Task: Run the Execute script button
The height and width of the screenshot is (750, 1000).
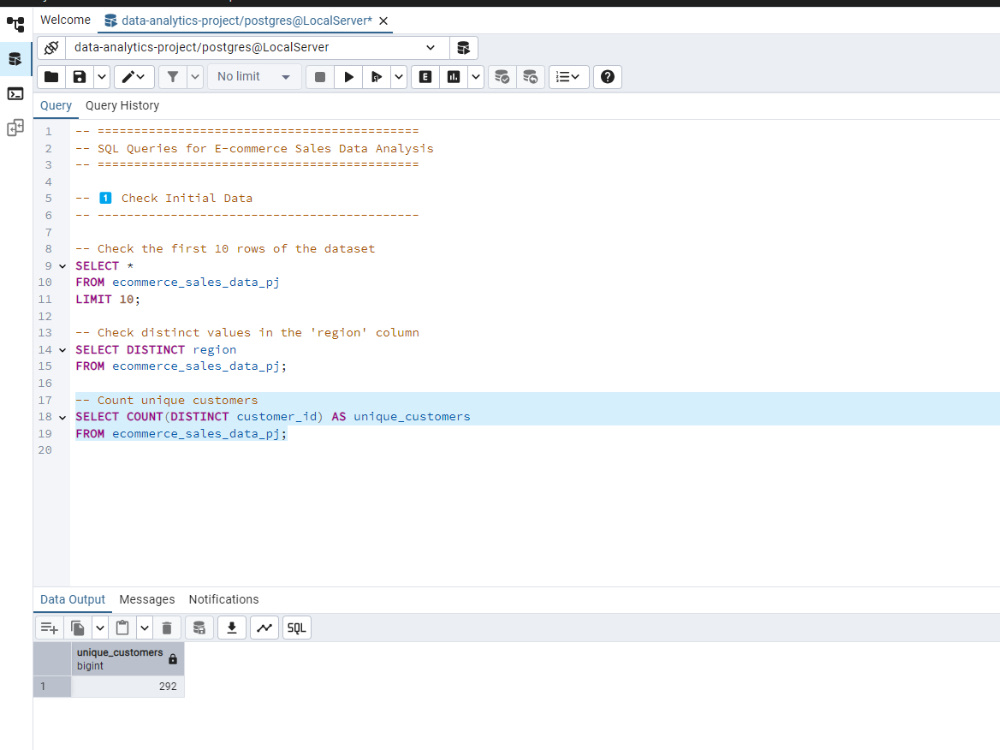Action: pos(376,77)
